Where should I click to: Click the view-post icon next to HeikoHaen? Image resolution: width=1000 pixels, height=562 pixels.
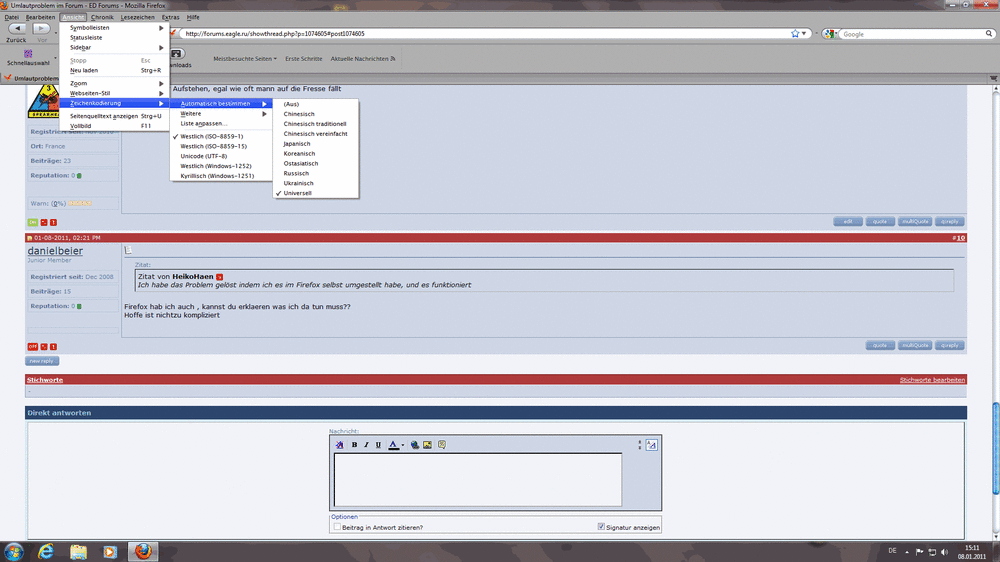[219, 277]
